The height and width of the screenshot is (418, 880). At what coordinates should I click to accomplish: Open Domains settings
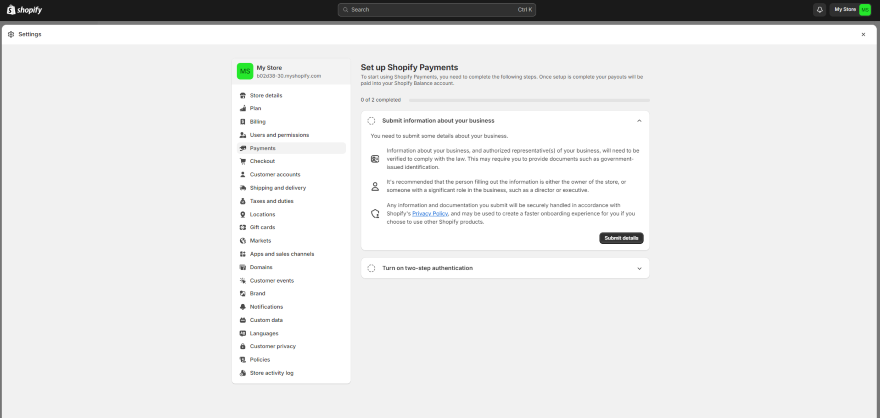tap(291, 267)
